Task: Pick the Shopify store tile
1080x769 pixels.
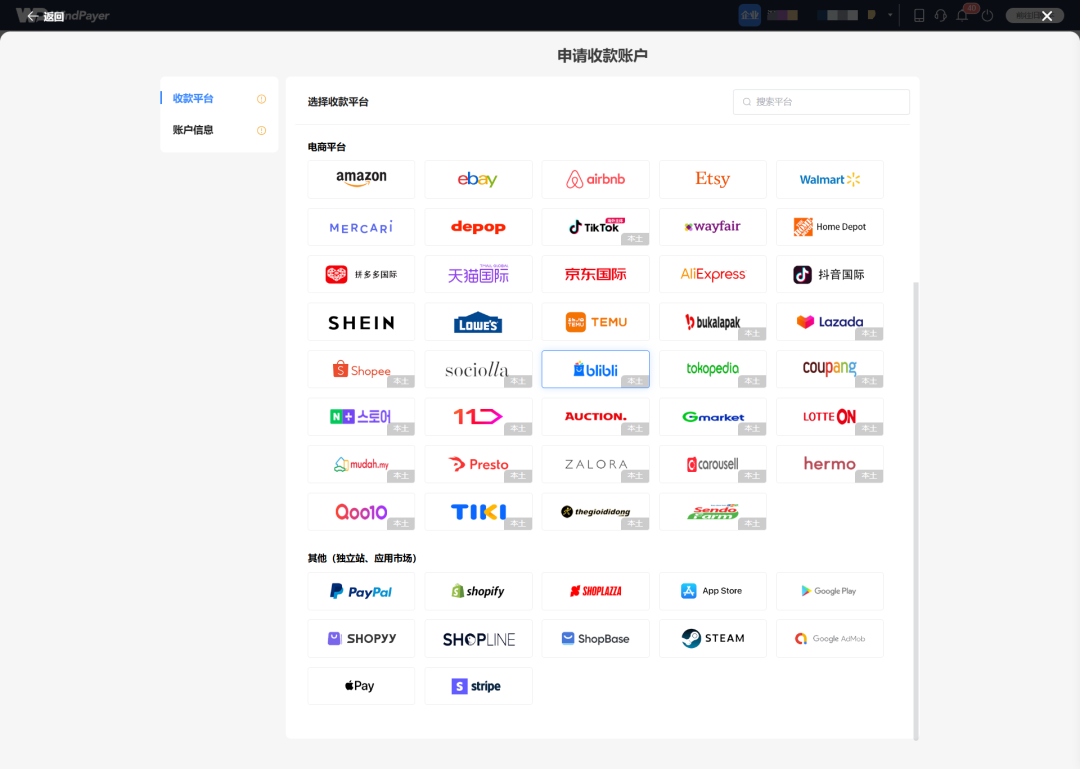Action: 478,591
